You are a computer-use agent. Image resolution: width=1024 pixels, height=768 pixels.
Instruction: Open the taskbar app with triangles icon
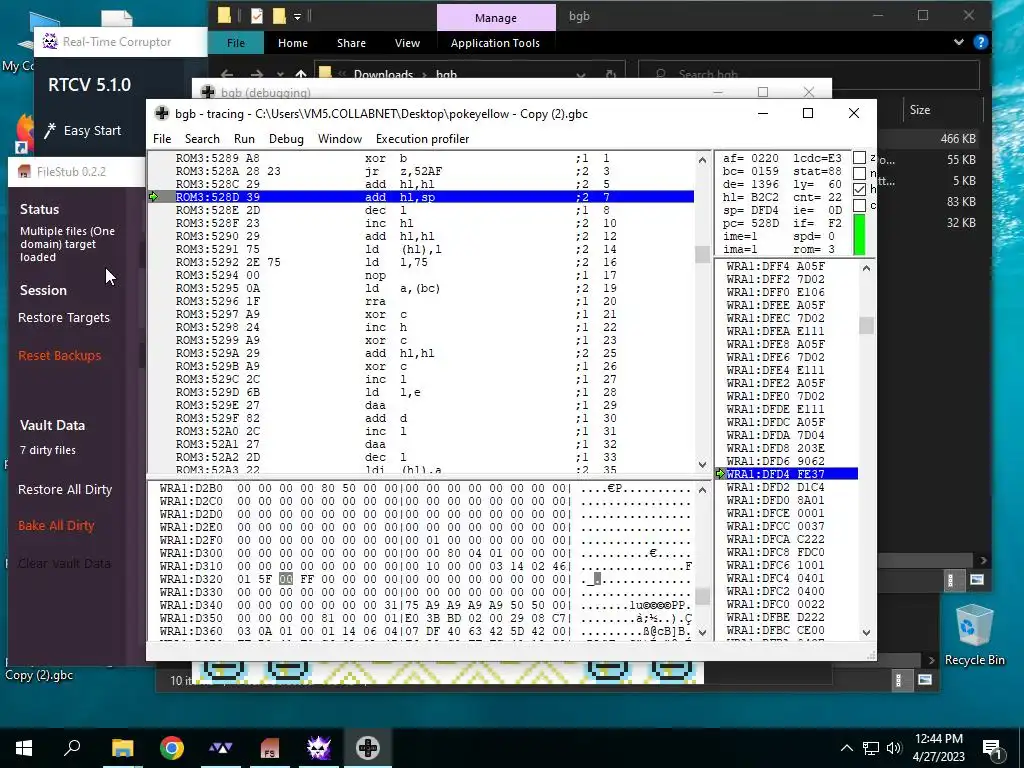pos(220,748)
